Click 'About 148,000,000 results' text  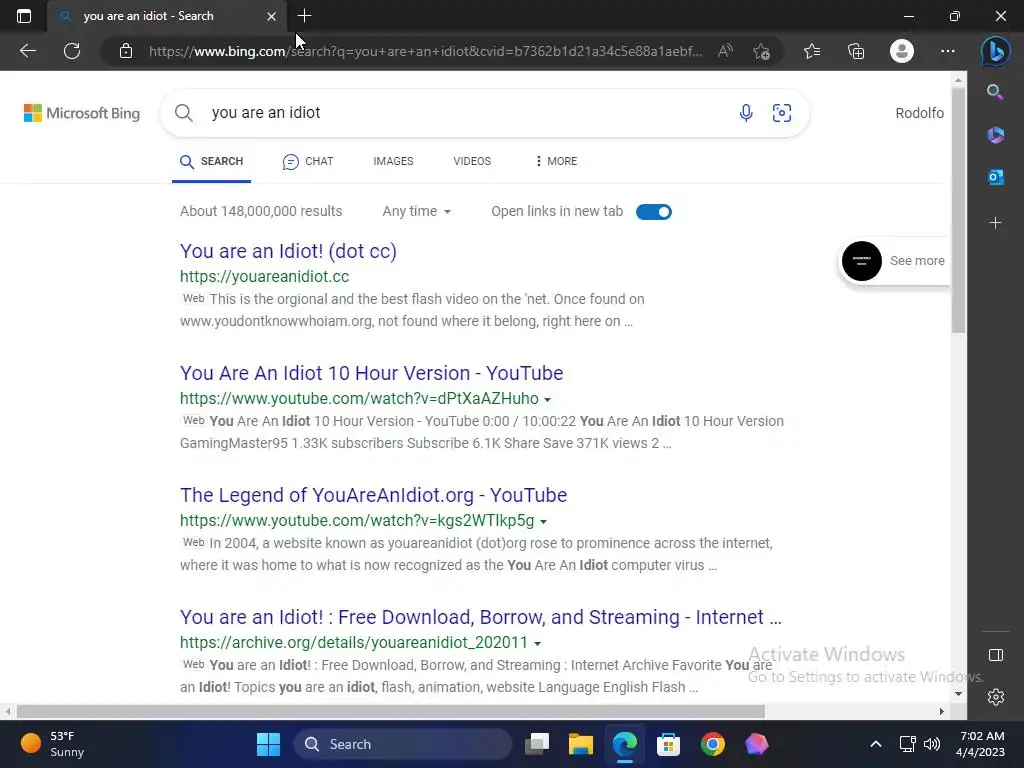pyautogui.click(x=261, y=212)
